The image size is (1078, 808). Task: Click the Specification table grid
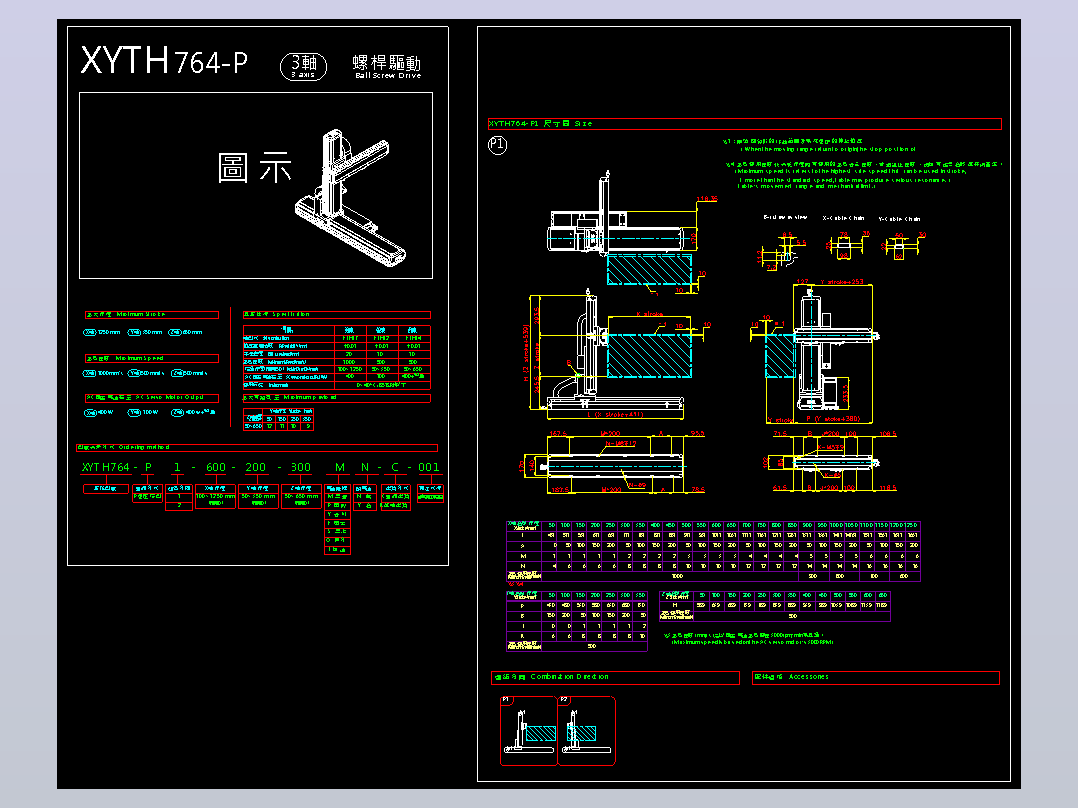coord(337,357)
